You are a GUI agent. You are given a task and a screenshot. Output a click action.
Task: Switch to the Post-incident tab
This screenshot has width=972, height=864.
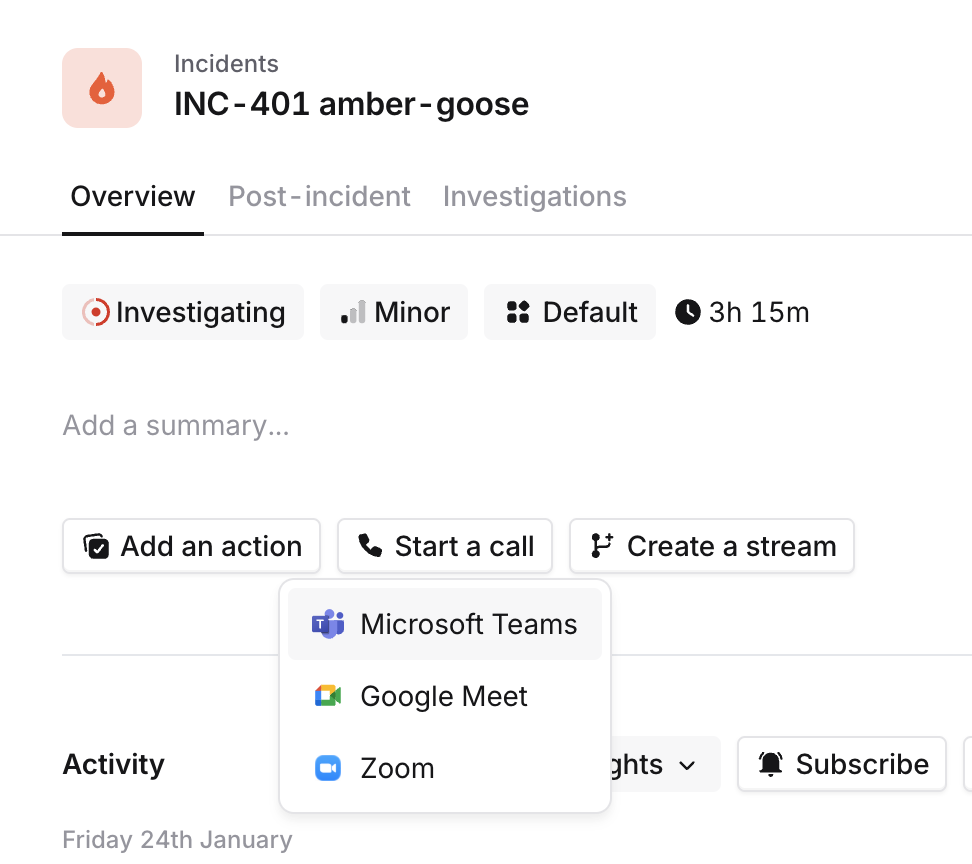(319, 196)
